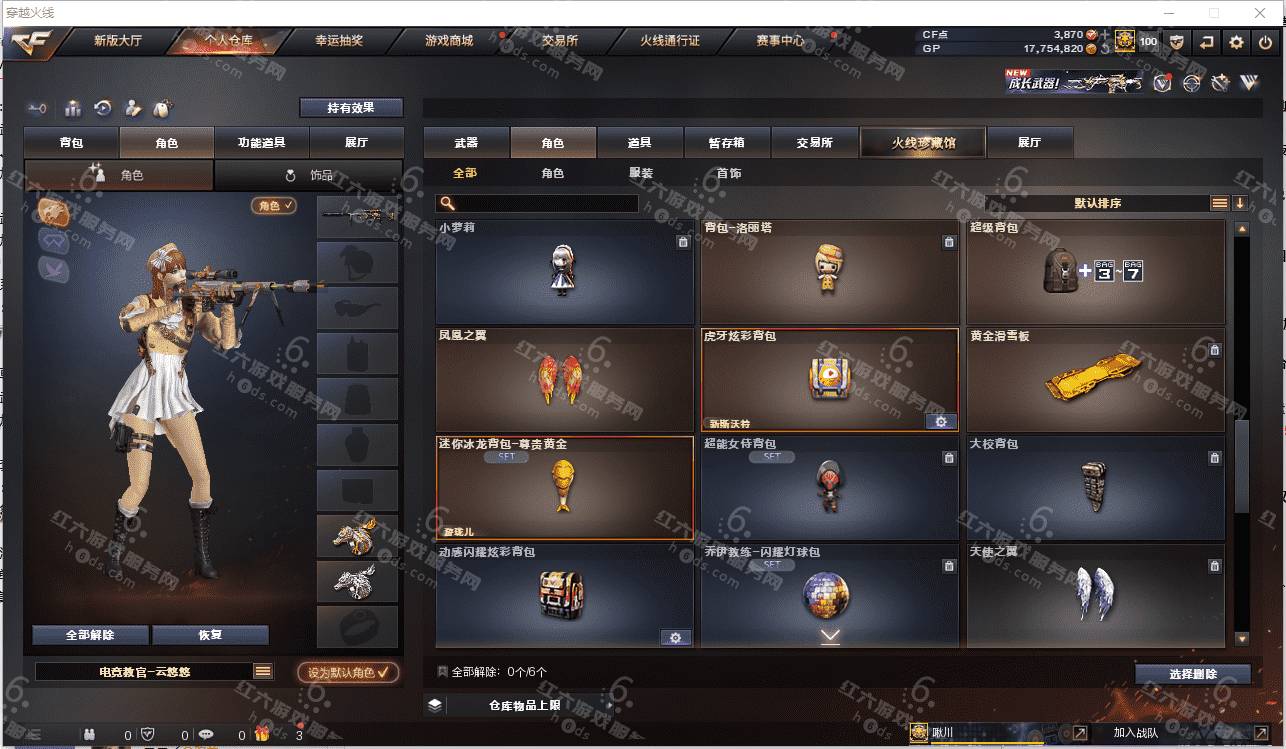Switch to the 火线珍藏馆 tab
1286x749 pixels.
[x=923, y=142]
